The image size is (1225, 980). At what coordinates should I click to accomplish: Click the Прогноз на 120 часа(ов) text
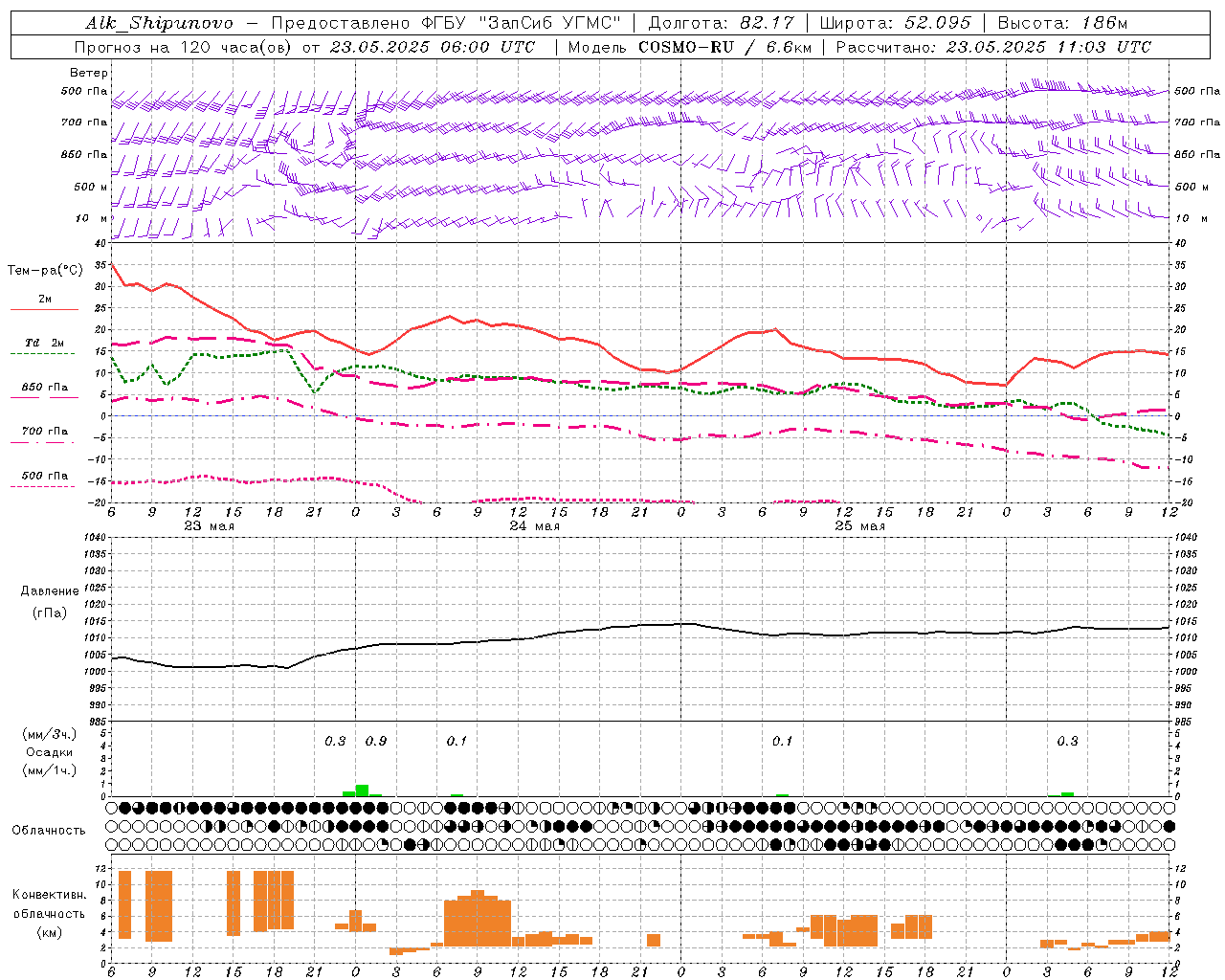pos(185,47)
